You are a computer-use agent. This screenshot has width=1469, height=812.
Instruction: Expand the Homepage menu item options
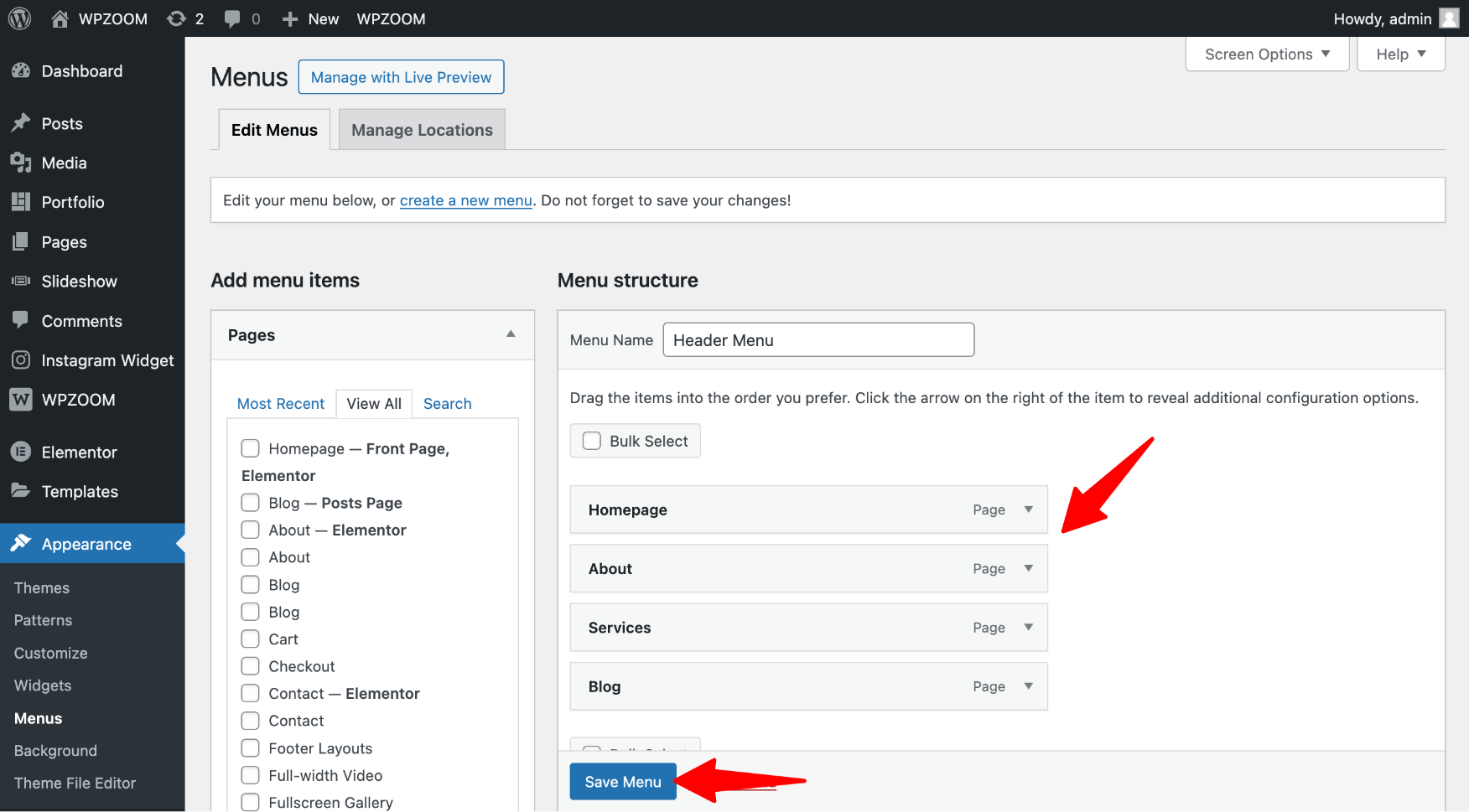pos(1028,509)
